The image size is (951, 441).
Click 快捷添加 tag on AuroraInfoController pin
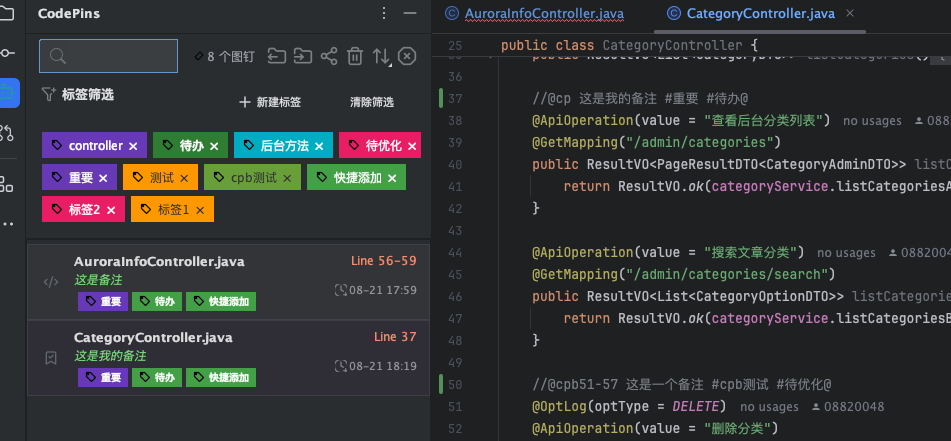(221, 301)
